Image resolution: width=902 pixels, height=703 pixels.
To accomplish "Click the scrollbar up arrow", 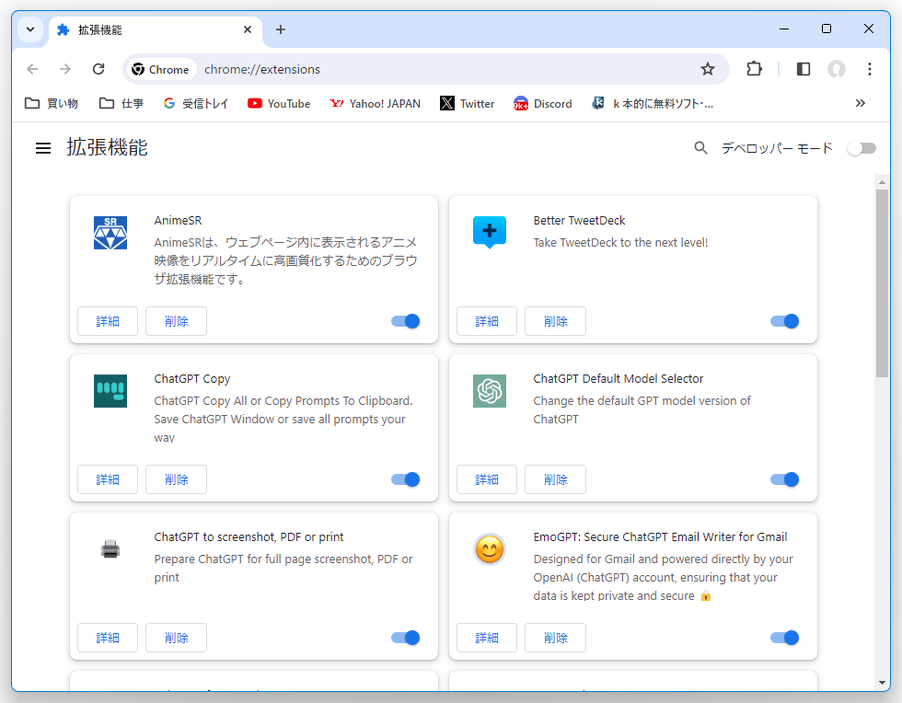I will [882, 182].
